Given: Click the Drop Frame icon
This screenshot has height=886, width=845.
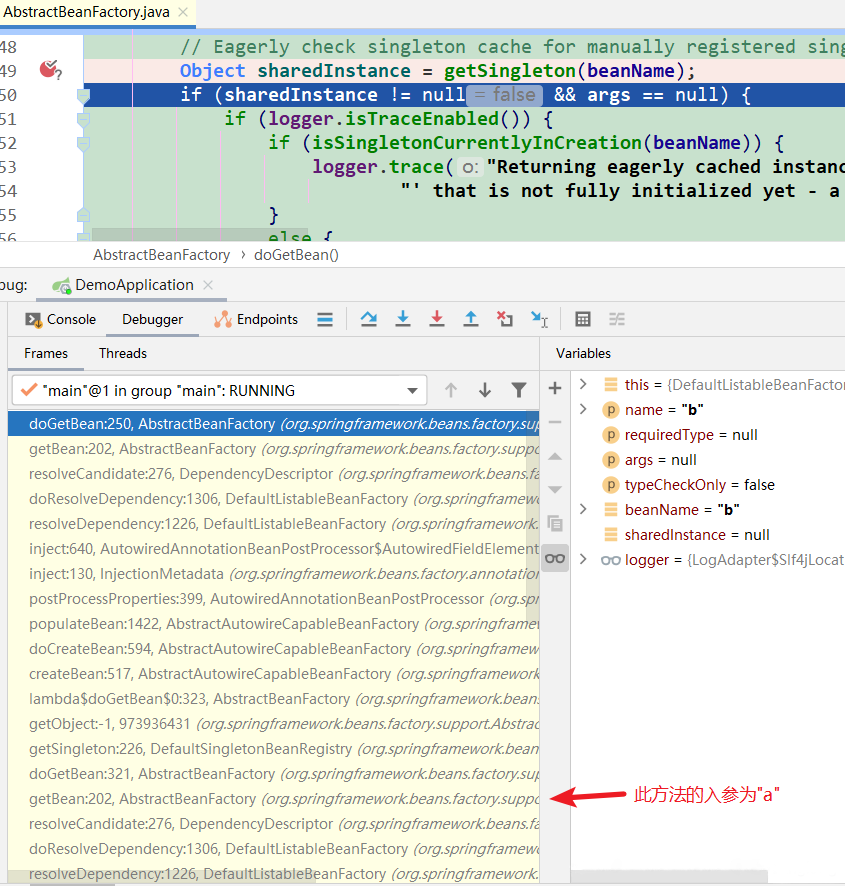Looking at the screenshot, I should (x=504, y=319).
